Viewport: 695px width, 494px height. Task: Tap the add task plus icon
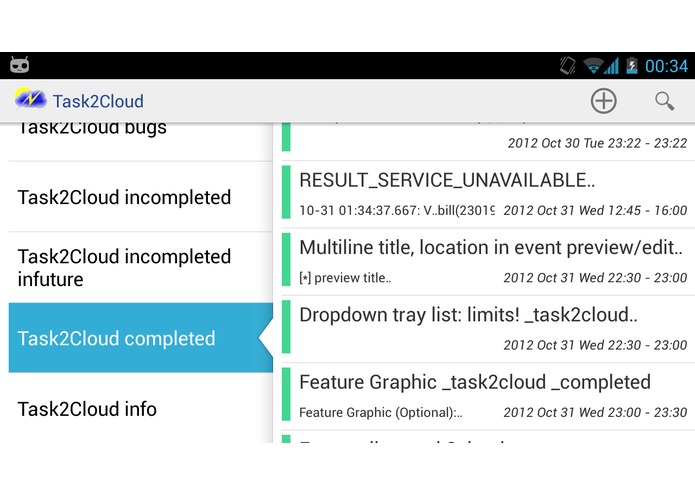pos(603,101)
